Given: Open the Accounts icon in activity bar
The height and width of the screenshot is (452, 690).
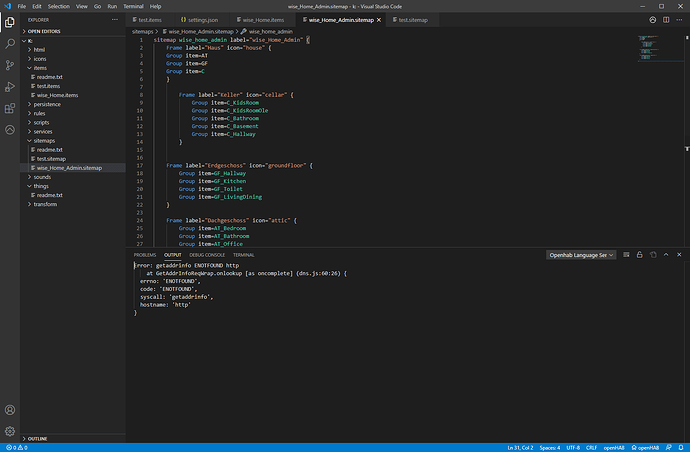Looking at the screenshot, I should point(10,409).
